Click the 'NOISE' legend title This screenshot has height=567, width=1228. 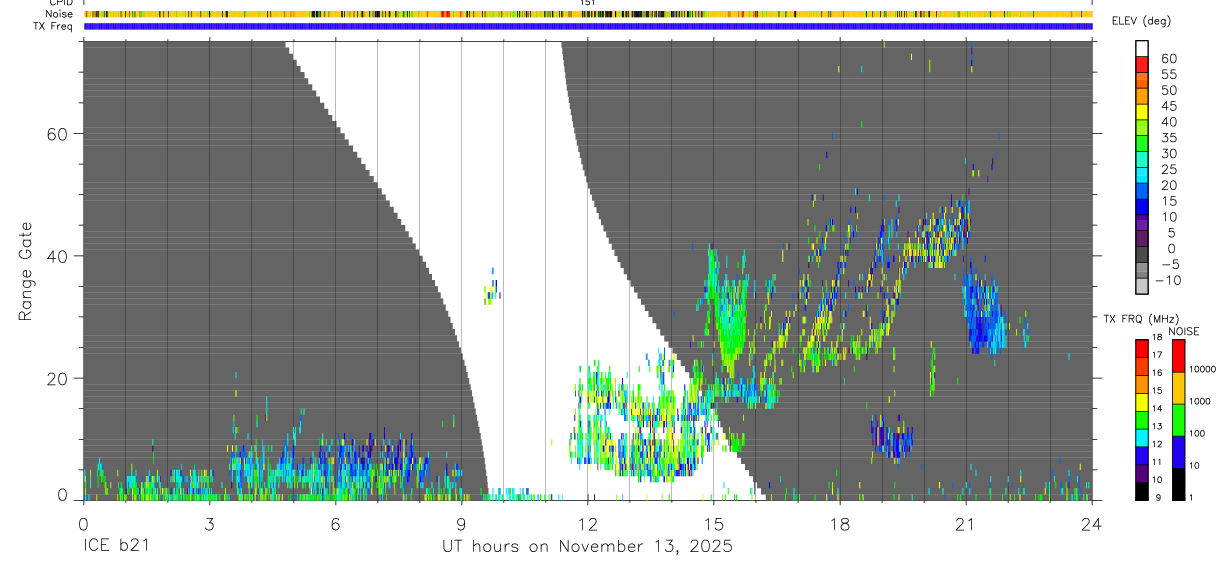click(1183, 331)
